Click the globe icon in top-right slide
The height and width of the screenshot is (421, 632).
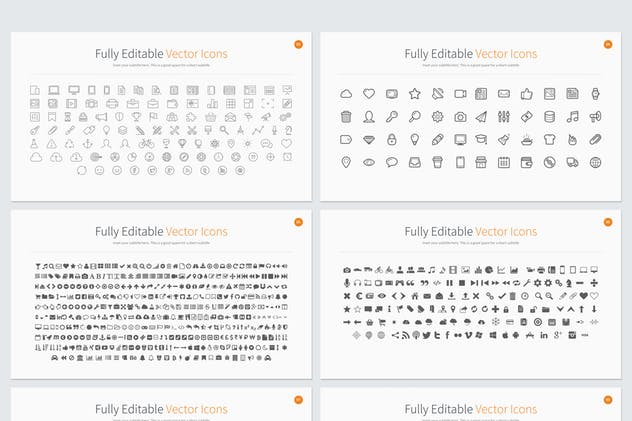click(595, 162)
